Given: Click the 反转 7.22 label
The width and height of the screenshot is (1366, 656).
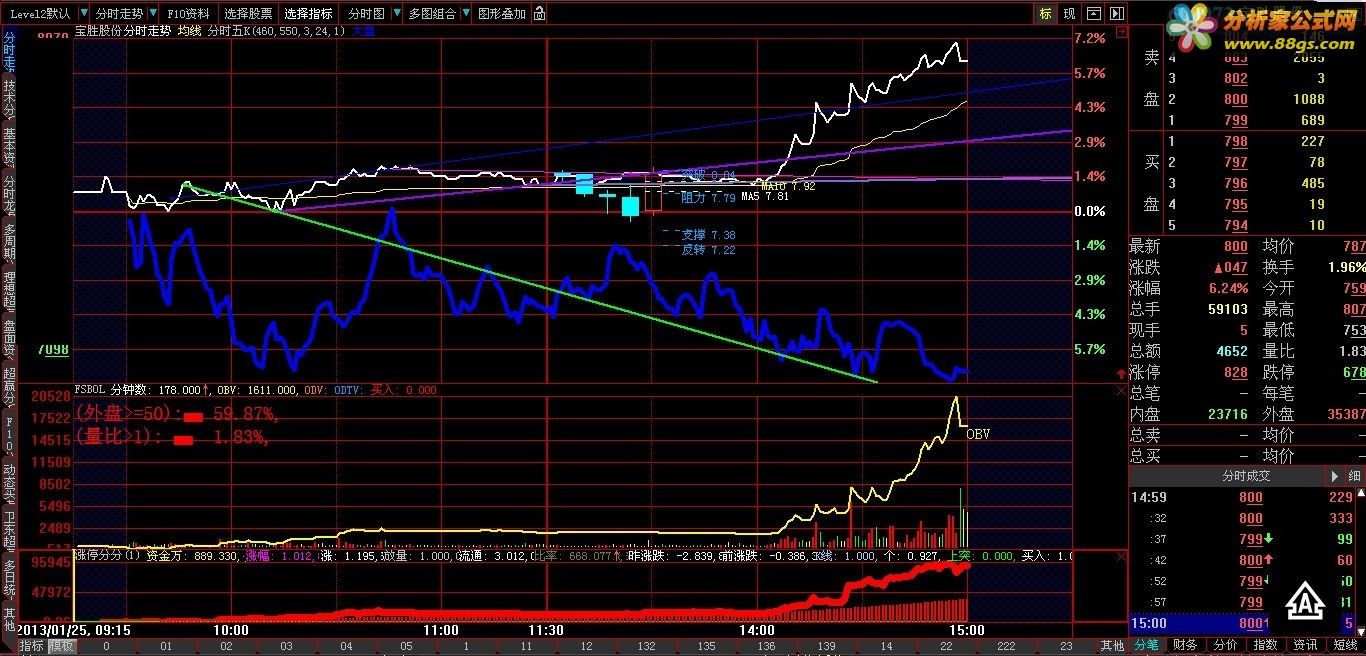Looking at the screenshot, I should click(x=708, y=250).
